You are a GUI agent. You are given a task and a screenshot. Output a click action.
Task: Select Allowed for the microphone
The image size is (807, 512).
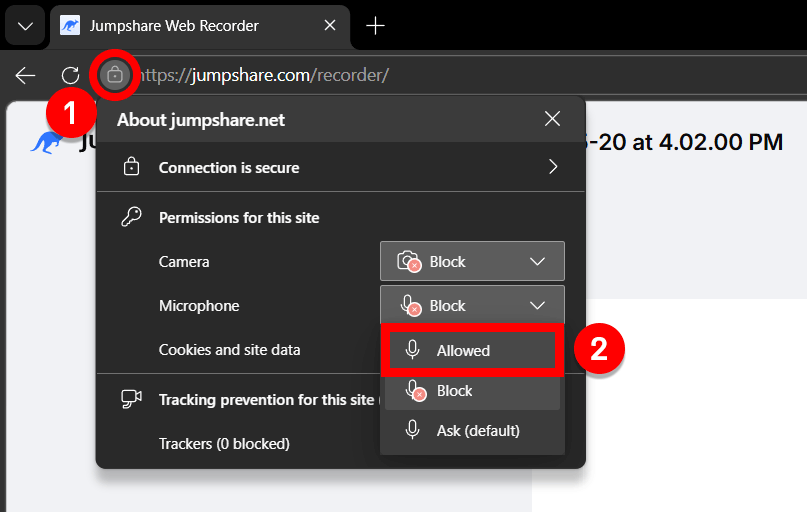(472, 350)
